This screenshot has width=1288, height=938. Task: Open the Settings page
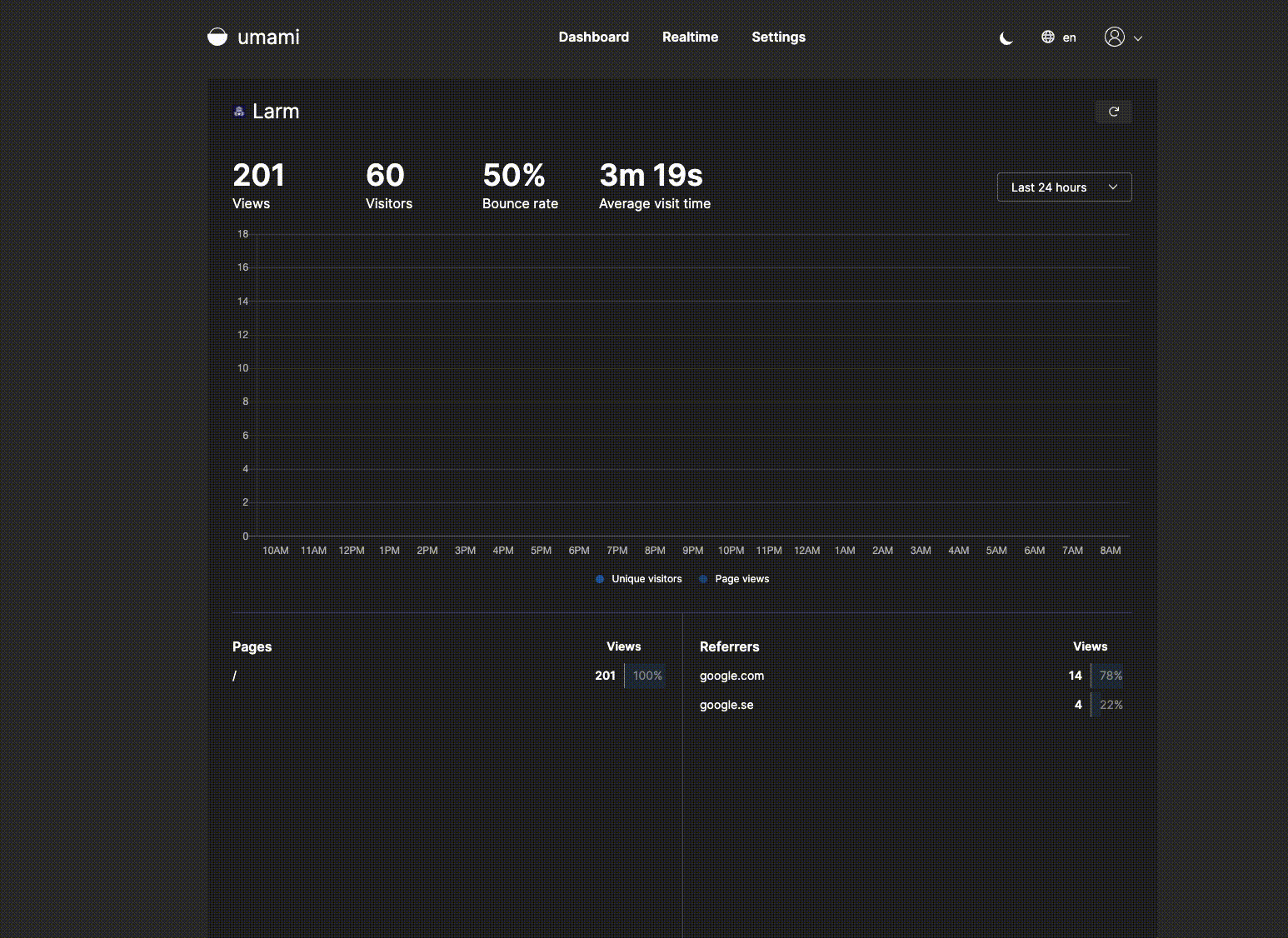tap(778, 37)
